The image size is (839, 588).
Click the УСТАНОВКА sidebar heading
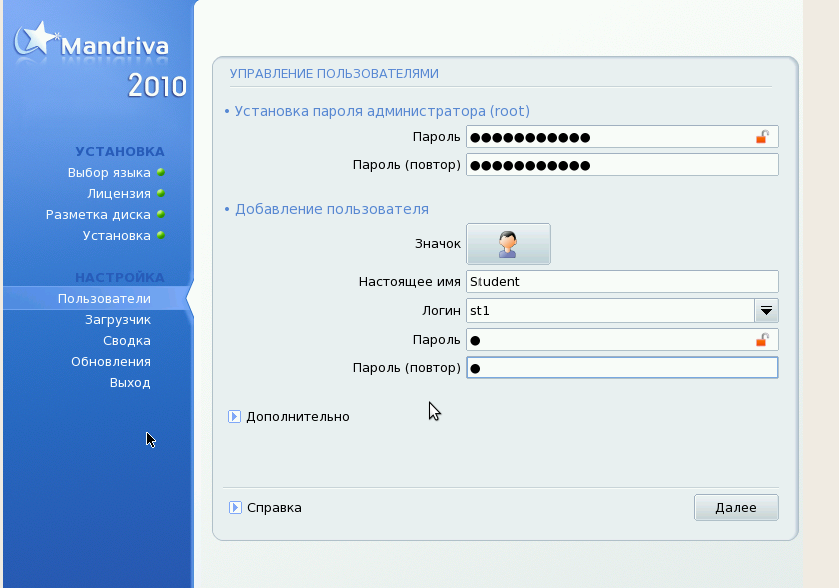120,151
